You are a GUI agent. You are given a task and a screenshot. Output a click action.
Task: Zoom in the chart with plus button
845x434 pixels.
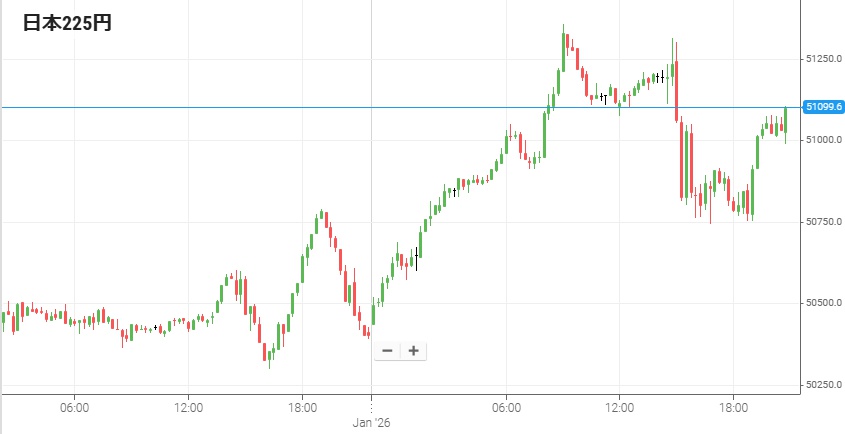pos(413,351)
